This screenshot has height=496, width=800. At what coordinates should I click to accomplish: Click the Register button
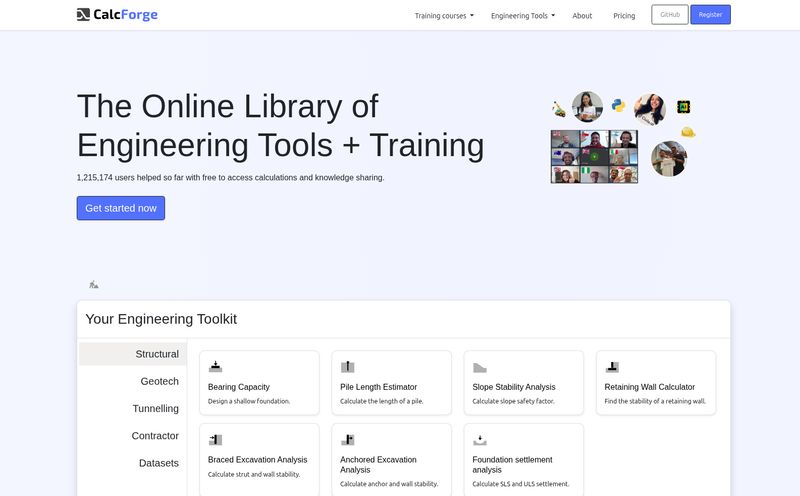[710, 15]
